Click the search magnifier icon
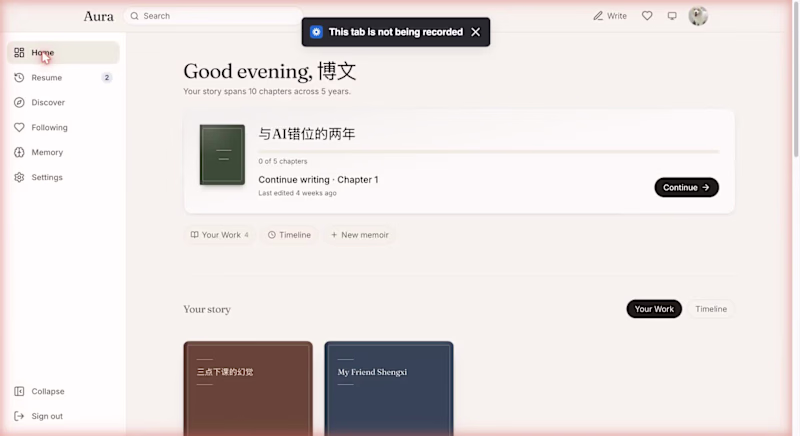 [135, 16]
